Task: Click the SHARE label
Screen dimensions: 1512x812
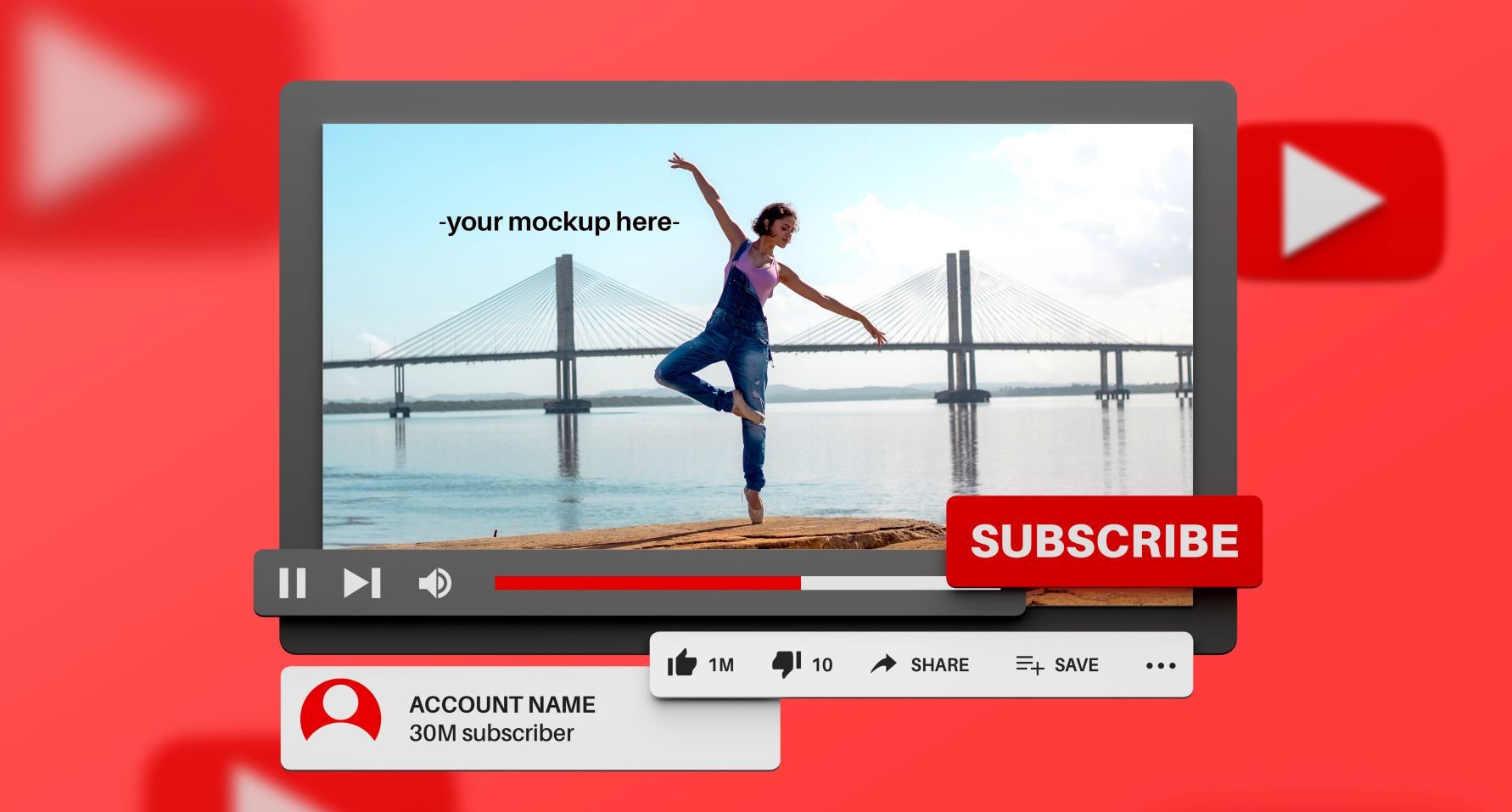Action: [940, 665]
